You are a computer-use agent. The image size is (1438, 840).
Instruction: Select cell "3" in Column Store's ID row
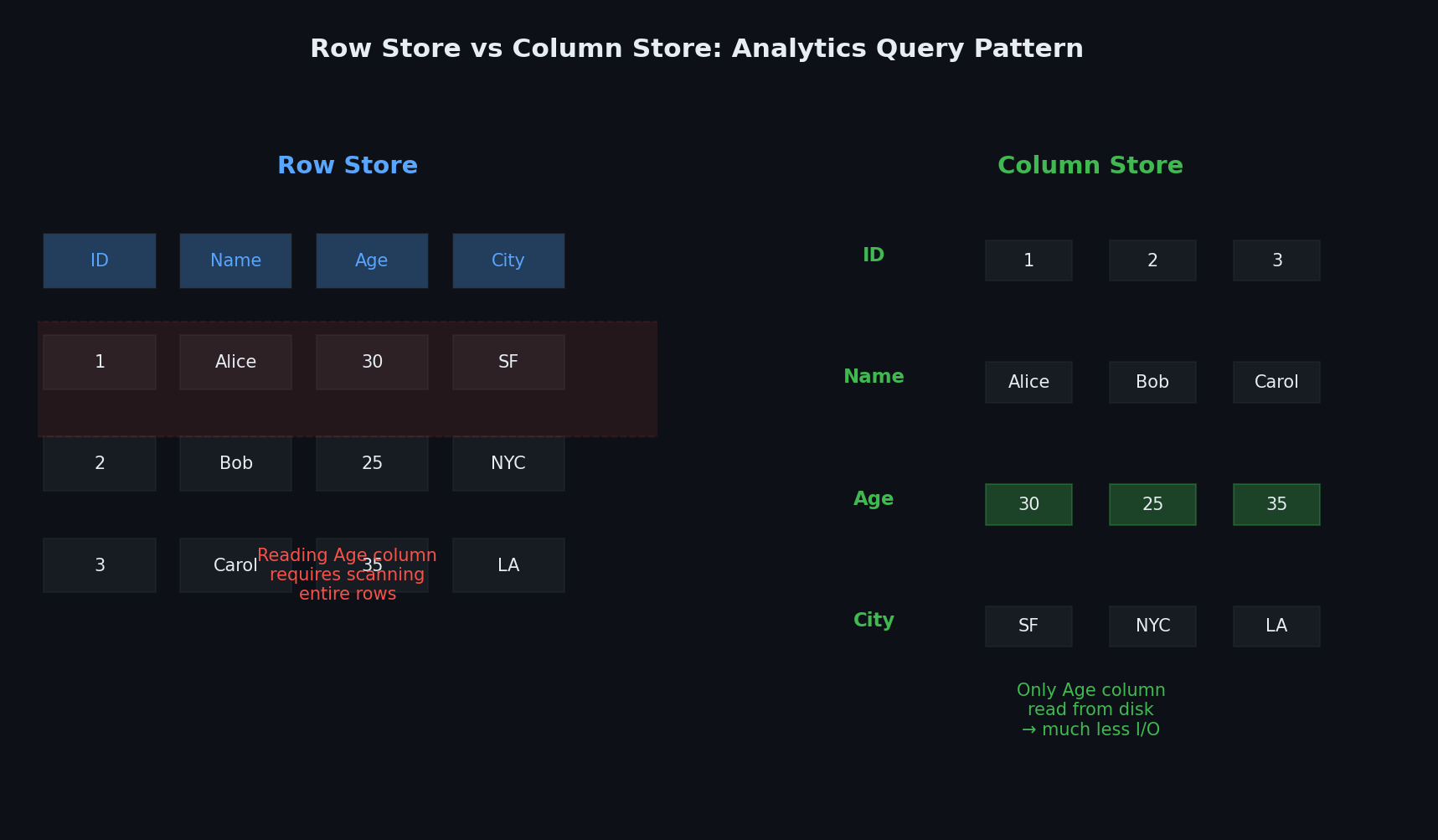tap(1276, 260)
